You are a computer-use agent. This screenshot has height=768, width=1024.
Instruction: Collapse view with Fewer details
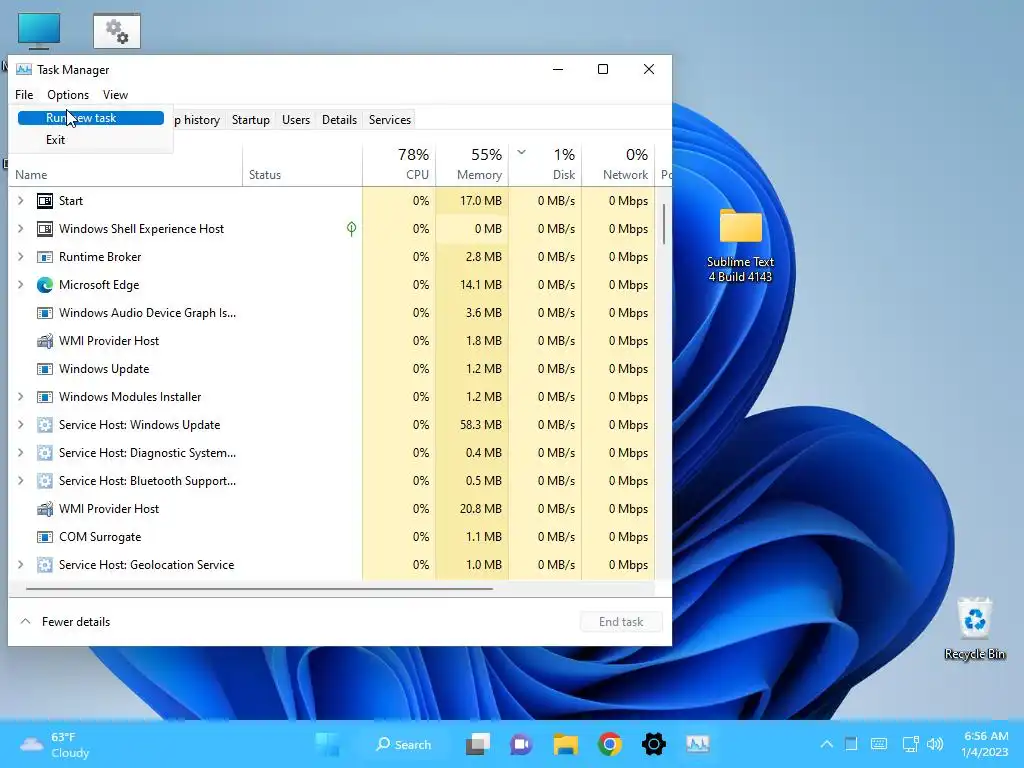(65, 622)
